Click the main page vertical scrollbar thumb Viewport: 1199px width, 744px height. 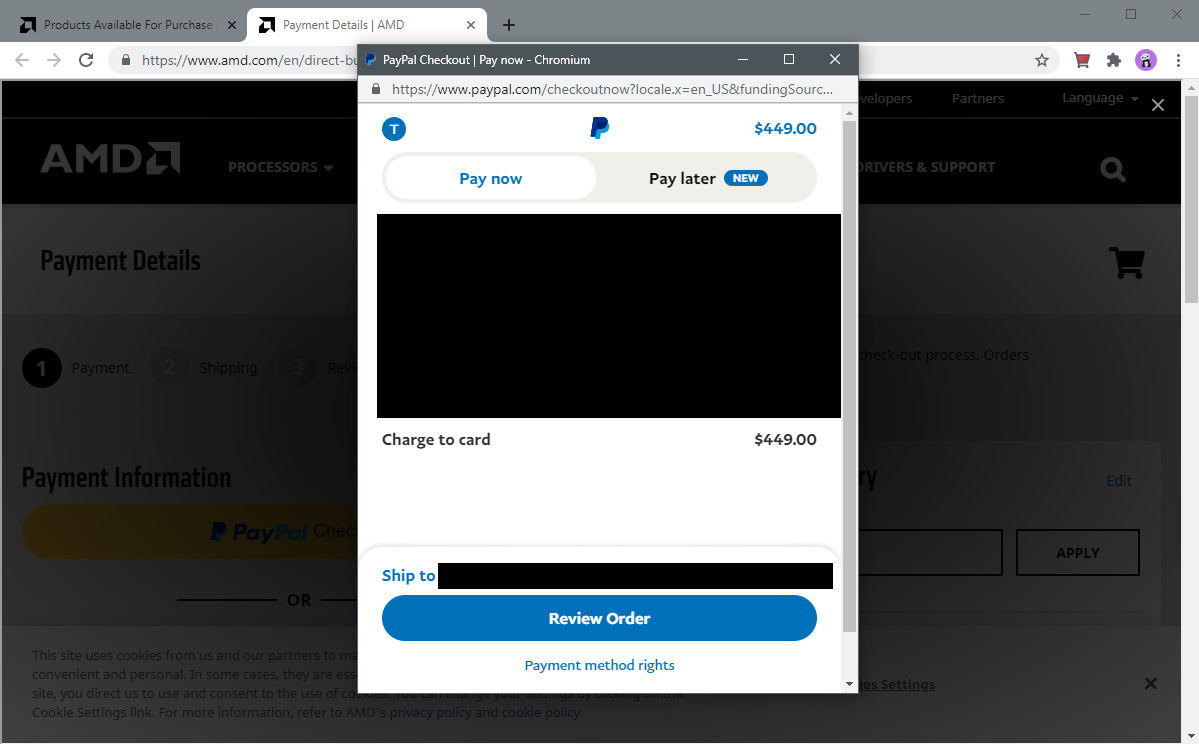coord(1191,201)
